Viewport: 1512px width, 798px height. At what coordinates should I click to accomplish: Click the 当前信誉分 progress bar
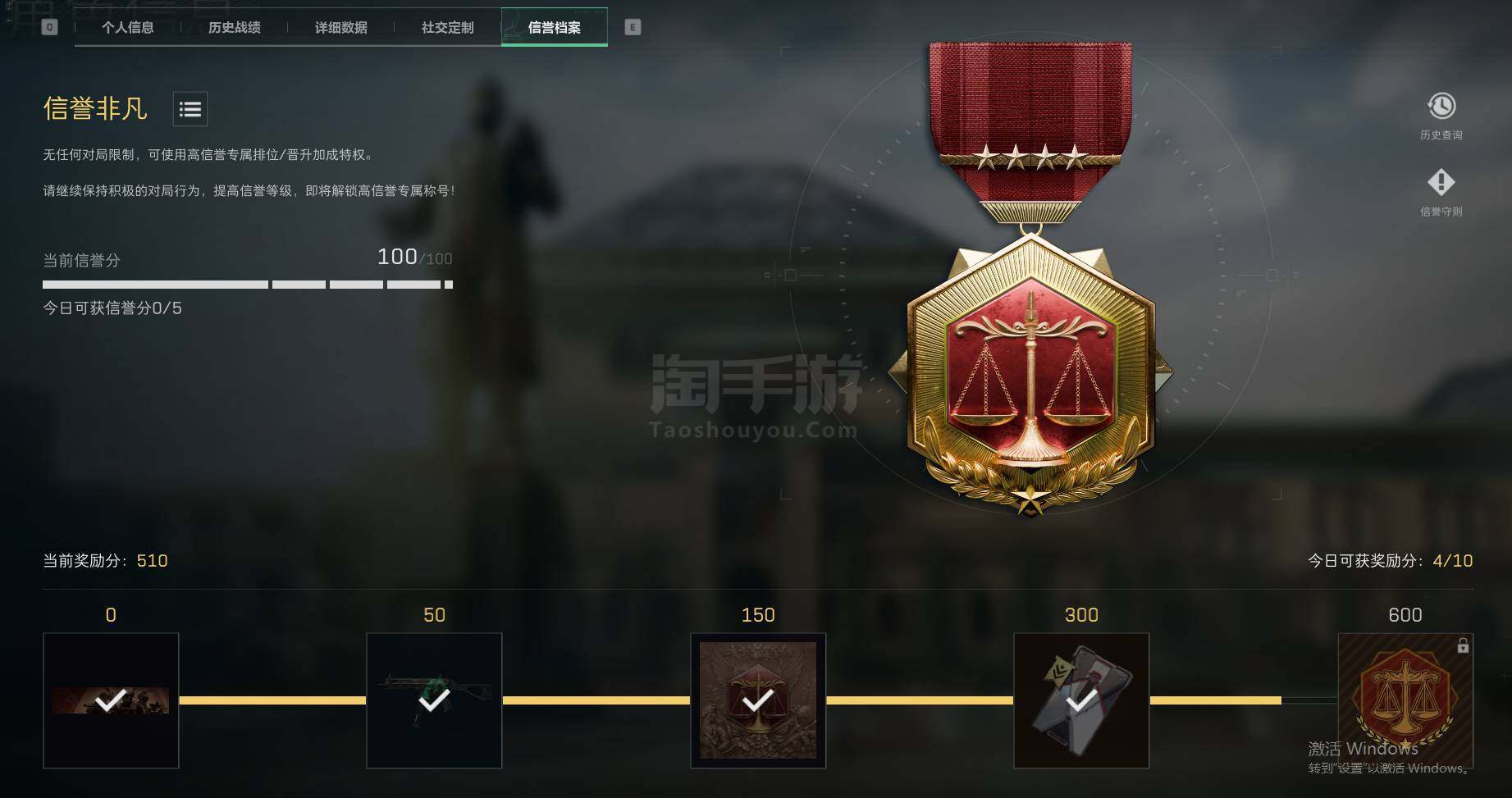pos(248,285)
